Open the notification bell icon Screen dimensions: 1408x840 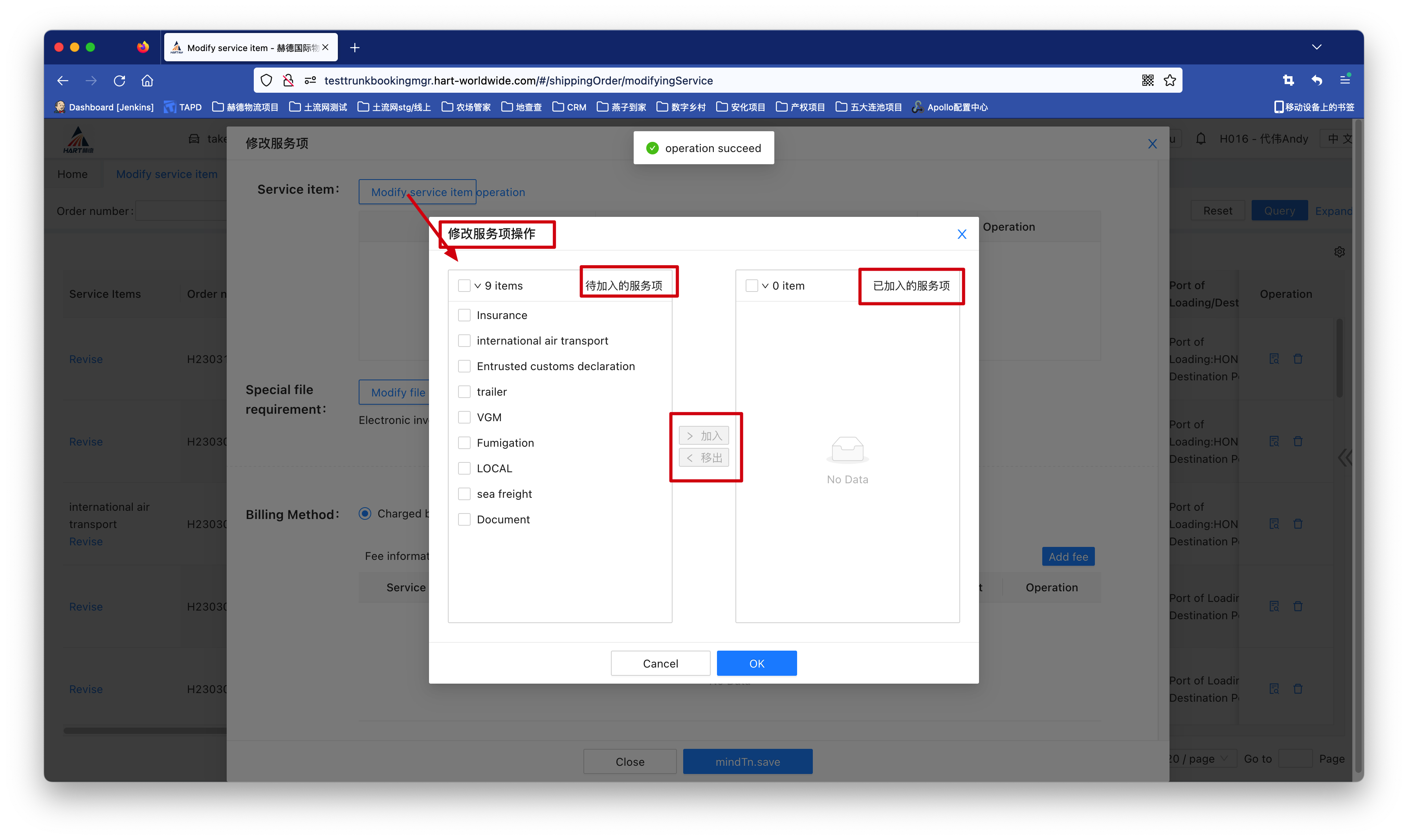point(1200,139)
